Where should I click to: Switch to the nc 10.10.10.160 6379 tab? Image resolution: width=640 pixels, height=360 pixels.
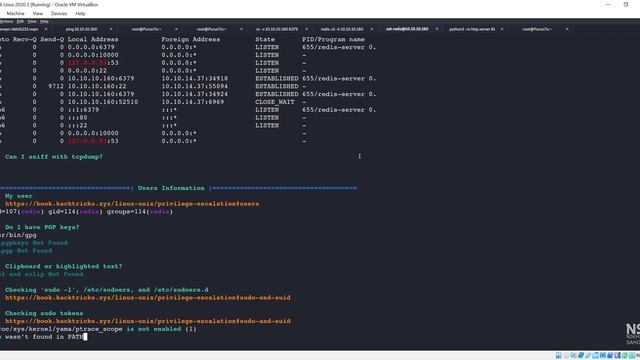coord(277,29)
